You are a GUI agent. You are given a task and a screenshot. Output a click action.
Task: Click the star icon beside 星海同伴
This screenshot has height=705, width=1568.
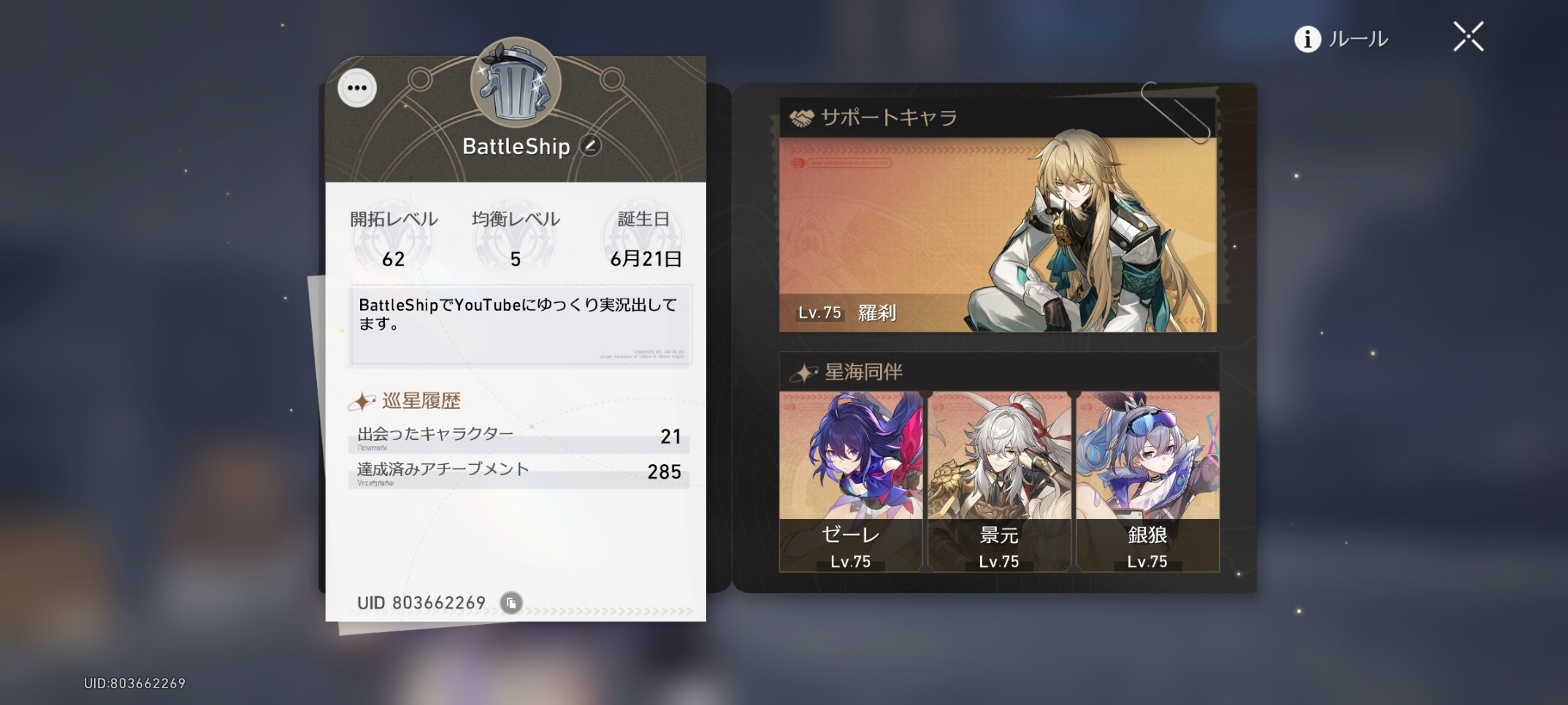point(803,373)
